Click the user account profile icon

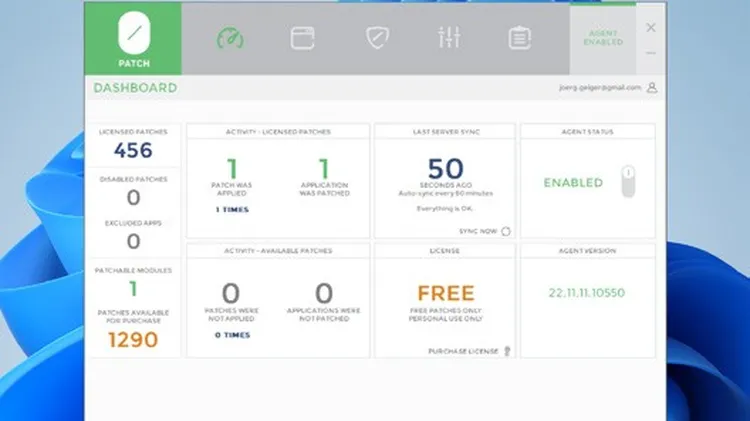[x=652, y=88]
